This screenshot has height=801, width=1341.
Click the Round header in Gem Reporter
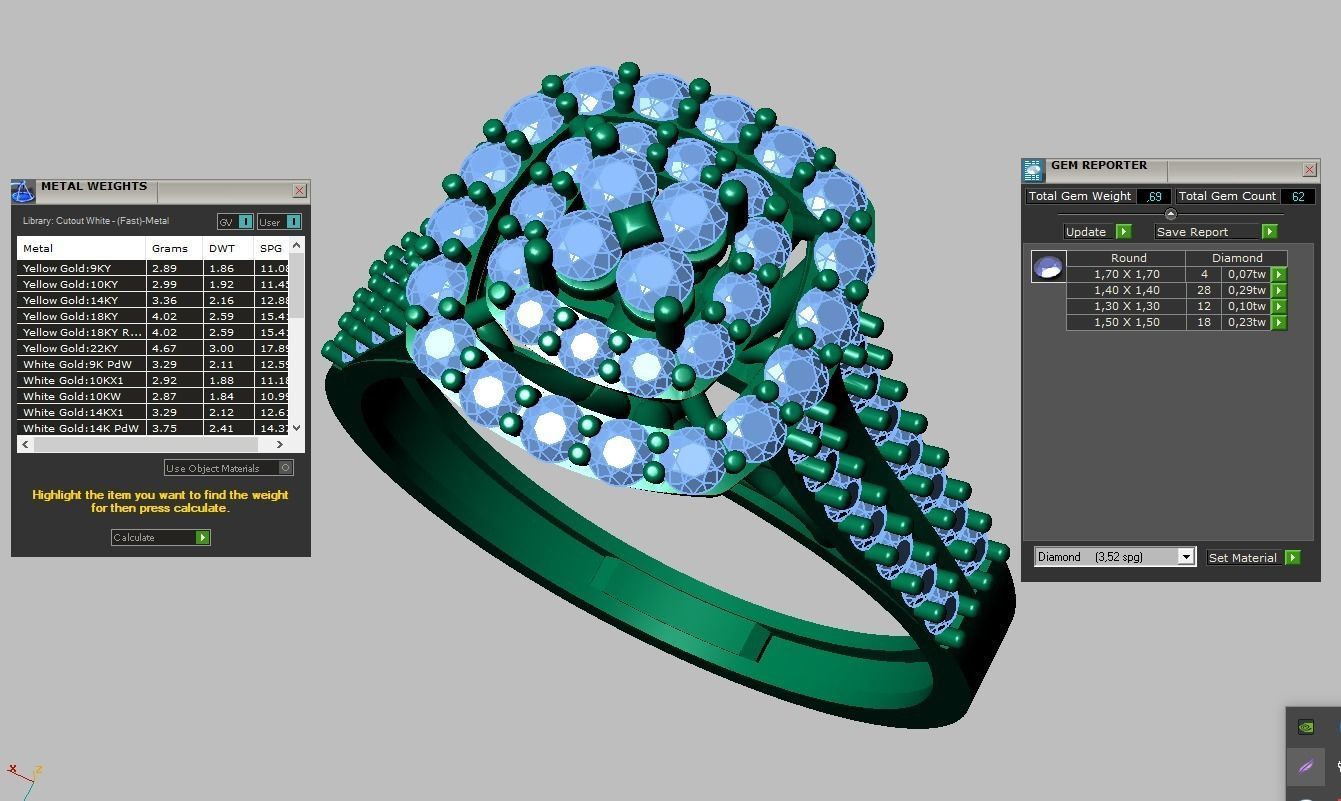coord(1128,258)
